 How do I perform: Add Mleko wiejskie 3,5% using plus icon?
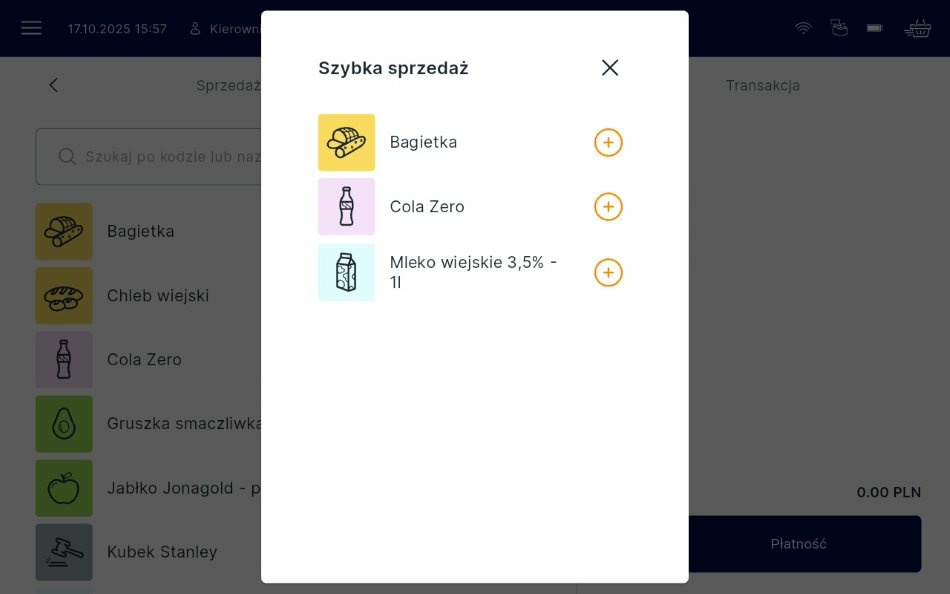tap(608, 273)
